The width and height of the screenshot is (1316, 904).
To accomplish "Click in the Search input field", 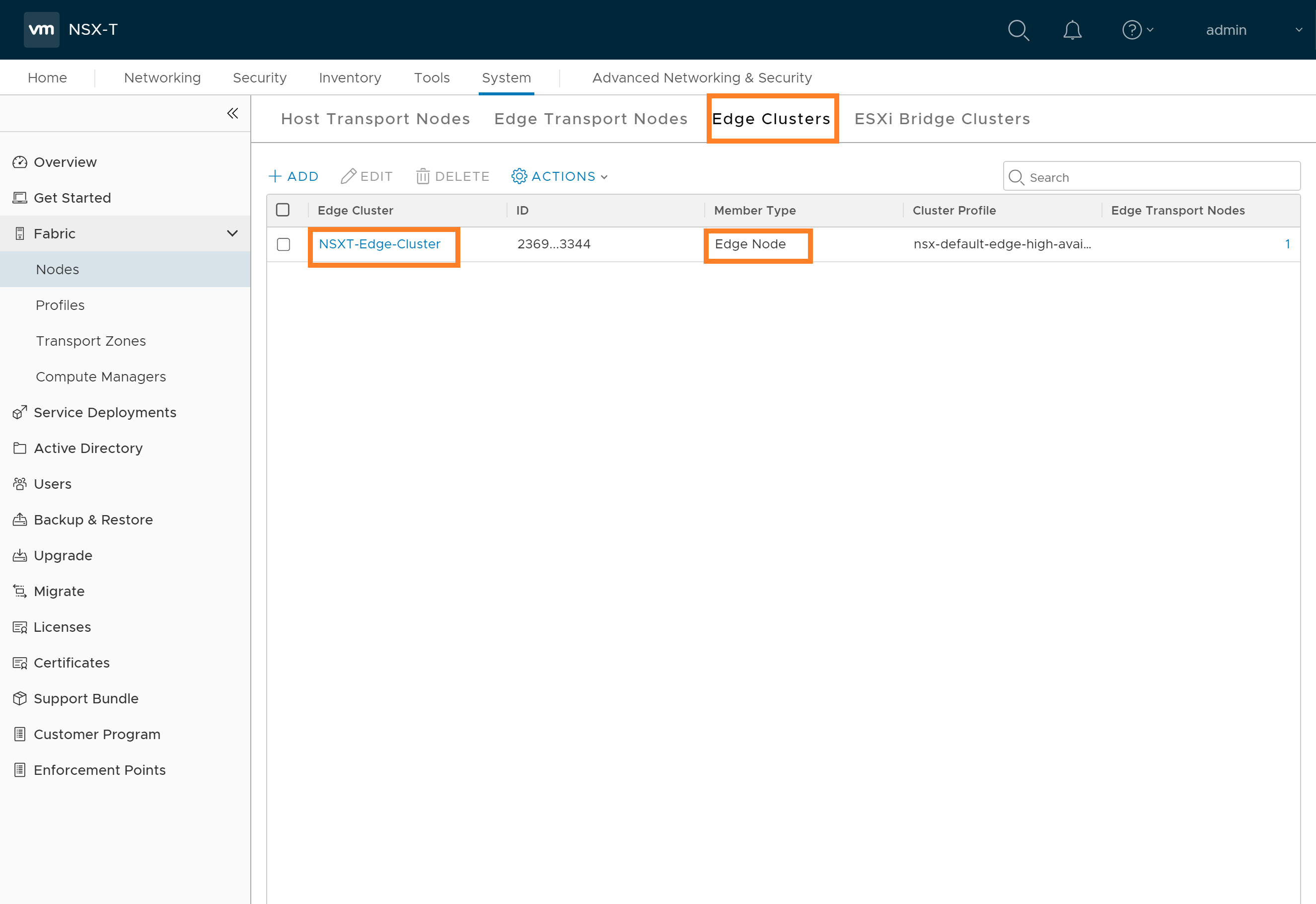I will 1161,177.
